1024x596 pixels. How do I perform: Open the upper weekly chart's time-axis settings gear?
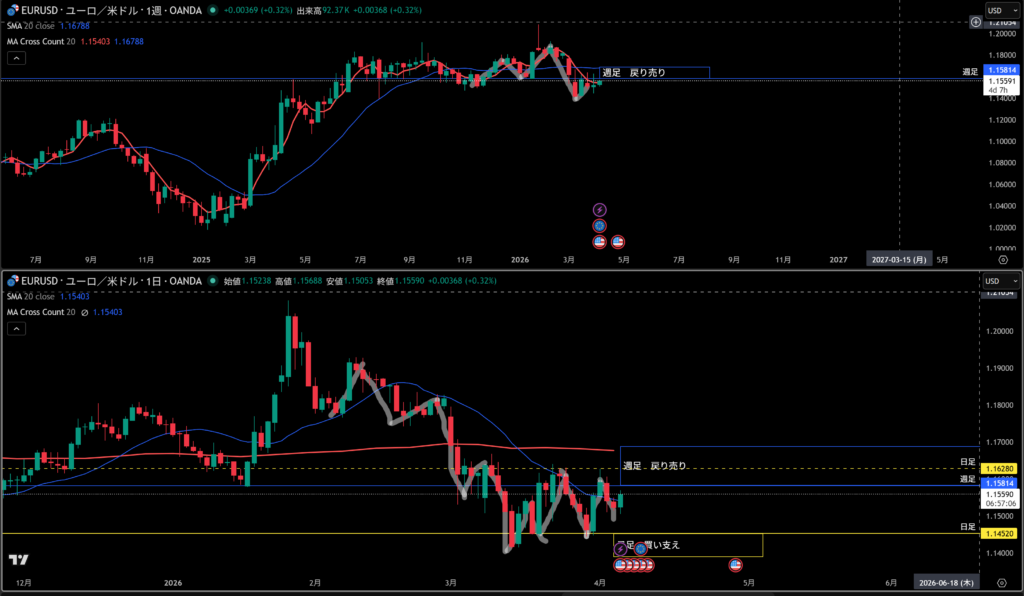(x=1003, y=258)
